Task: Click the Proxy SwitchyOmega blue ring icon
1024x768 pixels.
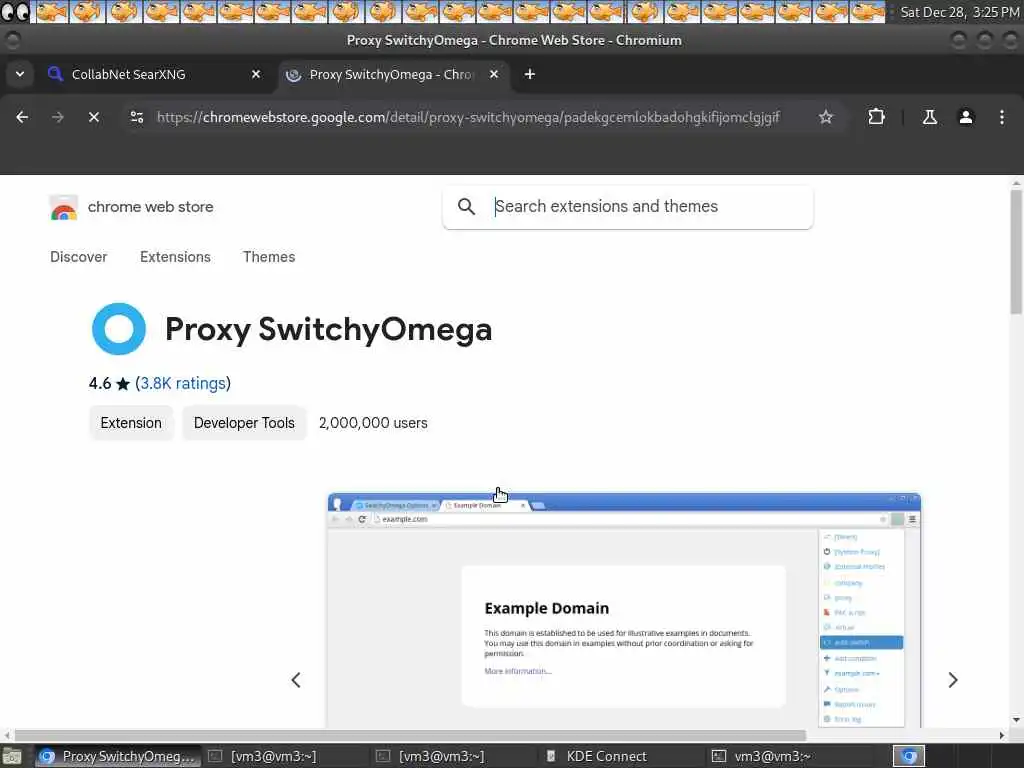Action: pos(119,328)
